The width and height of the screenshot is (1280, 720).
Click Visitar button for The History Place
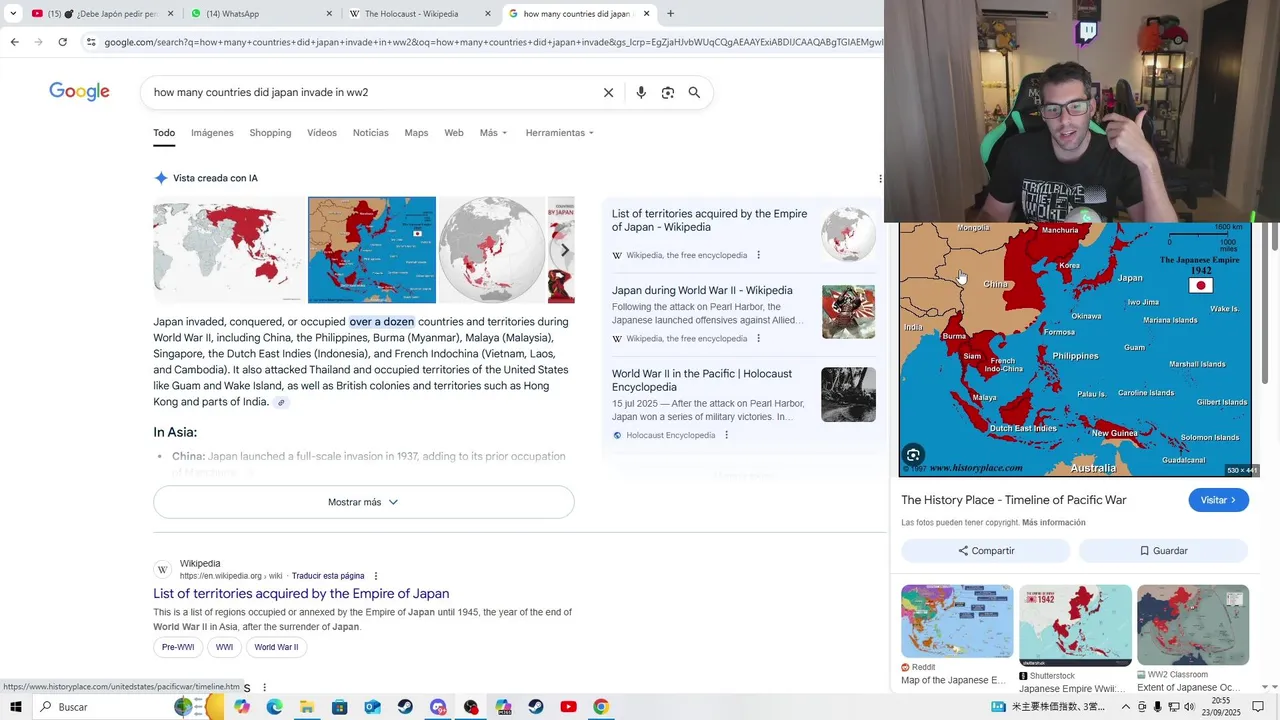[x=1218, y=500]
